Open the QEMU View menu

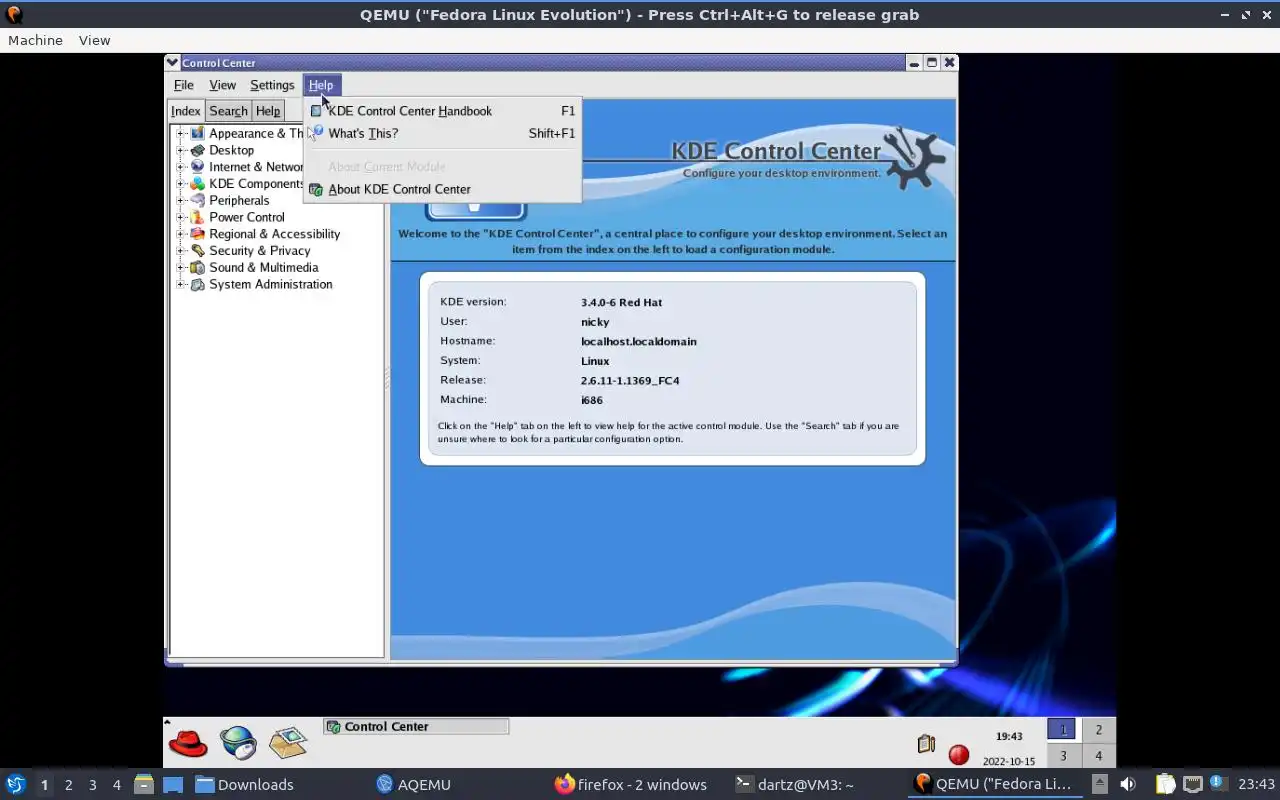[x=94, y=40]
